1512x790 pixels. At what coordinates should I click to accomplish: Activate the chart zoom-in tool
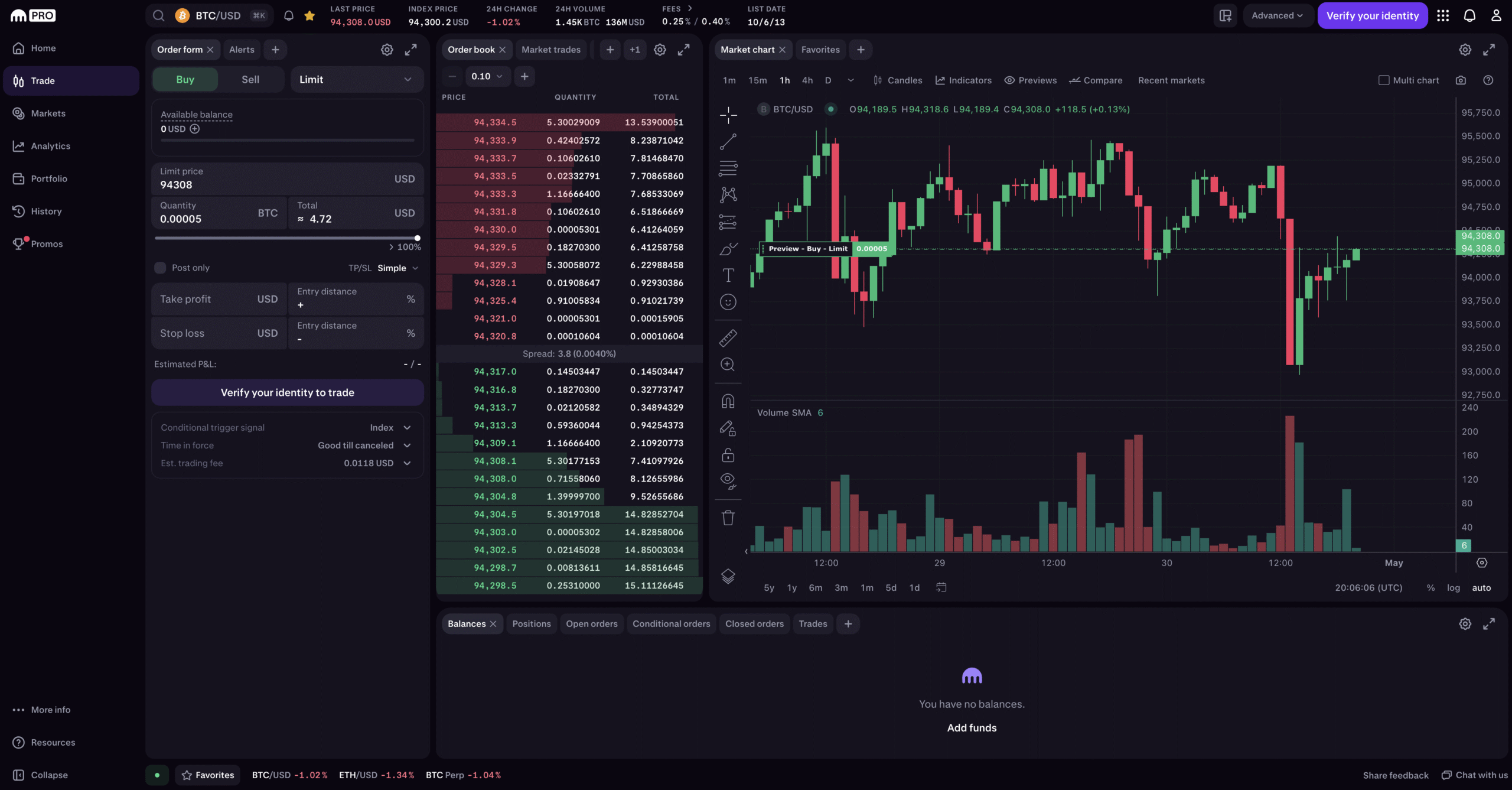(x=728, y=365)
